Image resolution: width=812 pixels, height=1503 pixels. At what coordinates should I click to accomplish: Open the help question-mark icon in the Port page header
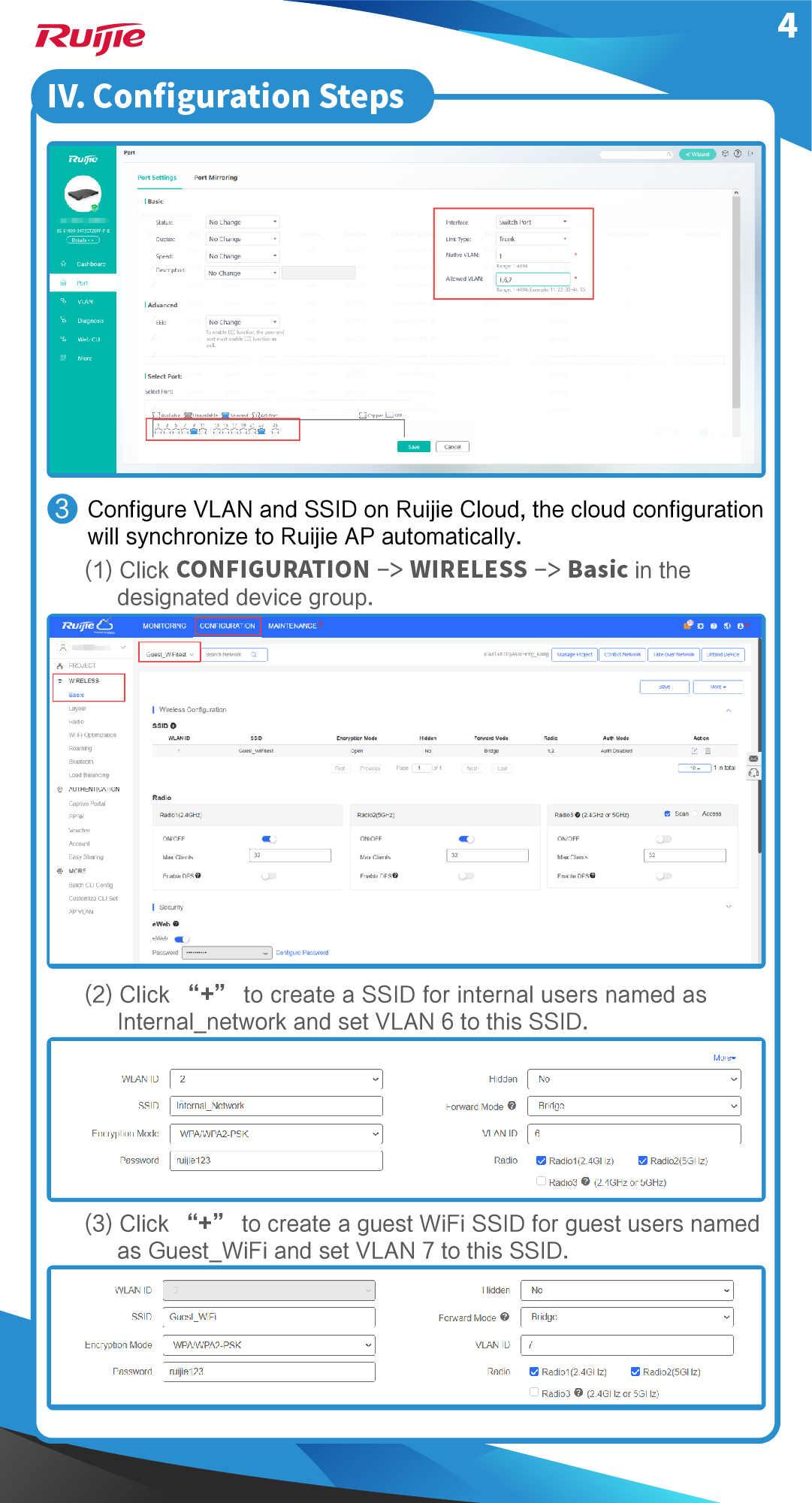[x=738, y=154]
